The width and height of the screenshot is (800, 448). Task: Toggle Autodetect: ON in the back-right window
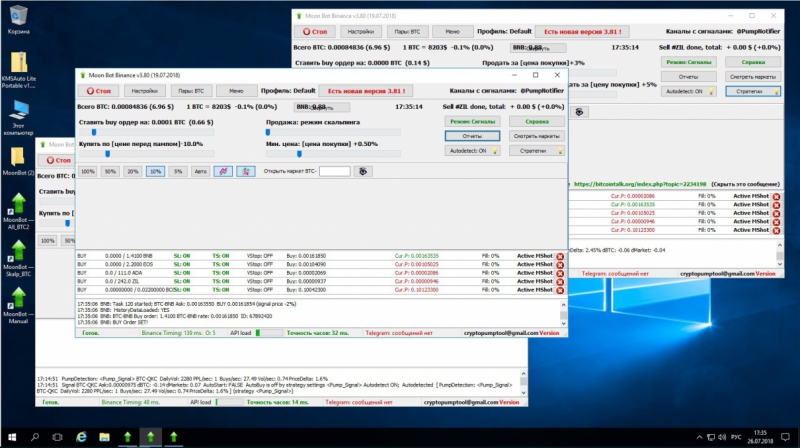tap(688, 91)
